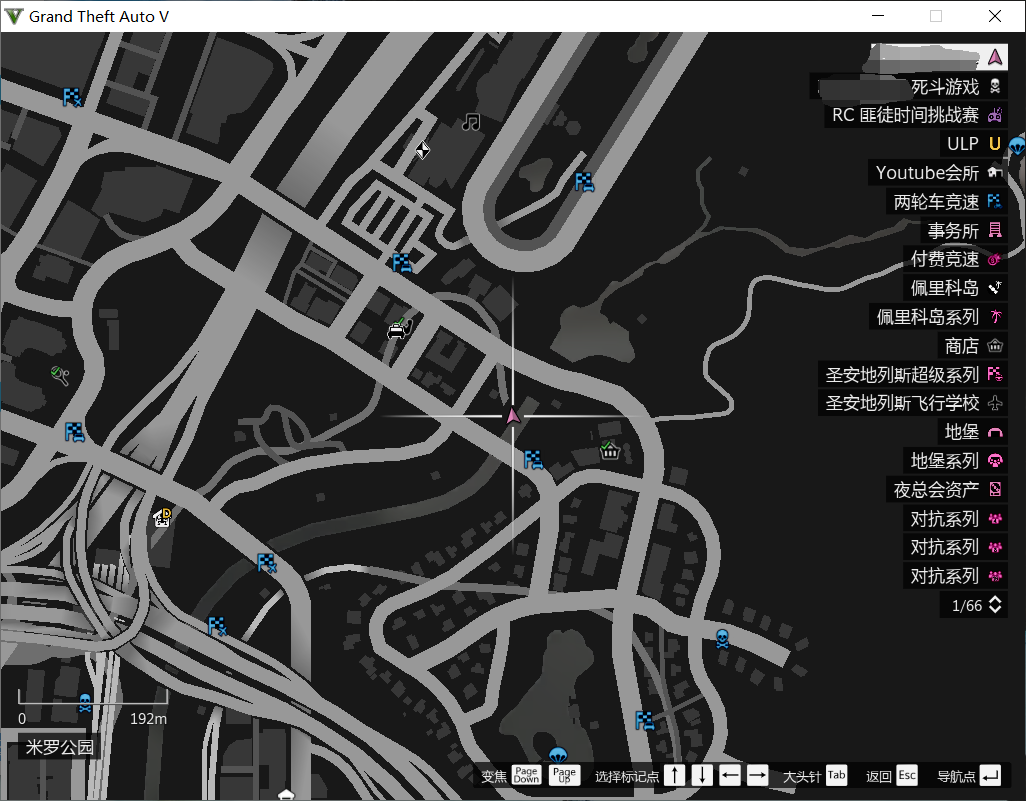
Task: Select the basket icon for 商店 in legend
Action: point(995,346)
